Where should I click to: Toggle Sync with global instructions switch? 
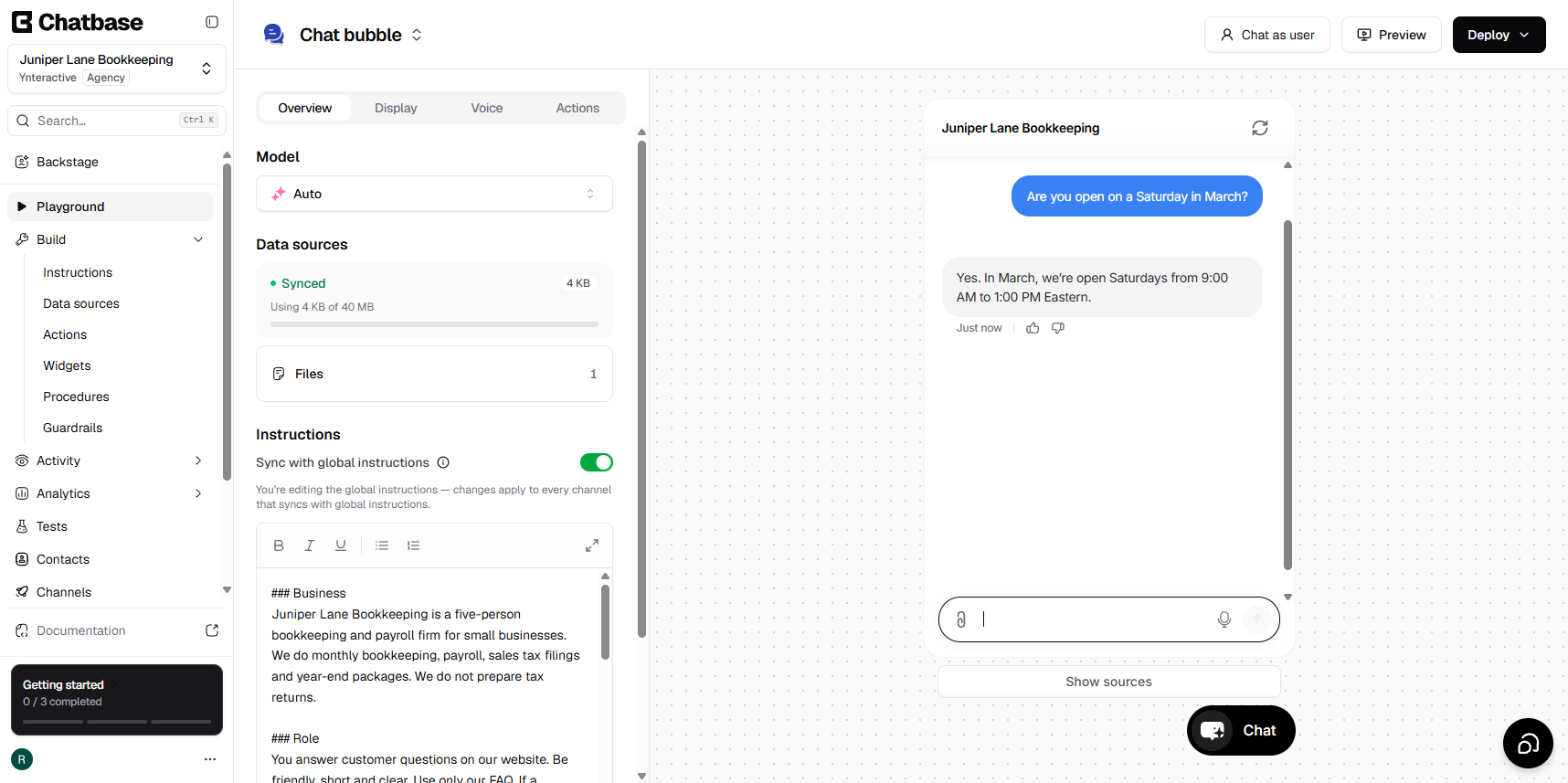[x=596, y=462]
